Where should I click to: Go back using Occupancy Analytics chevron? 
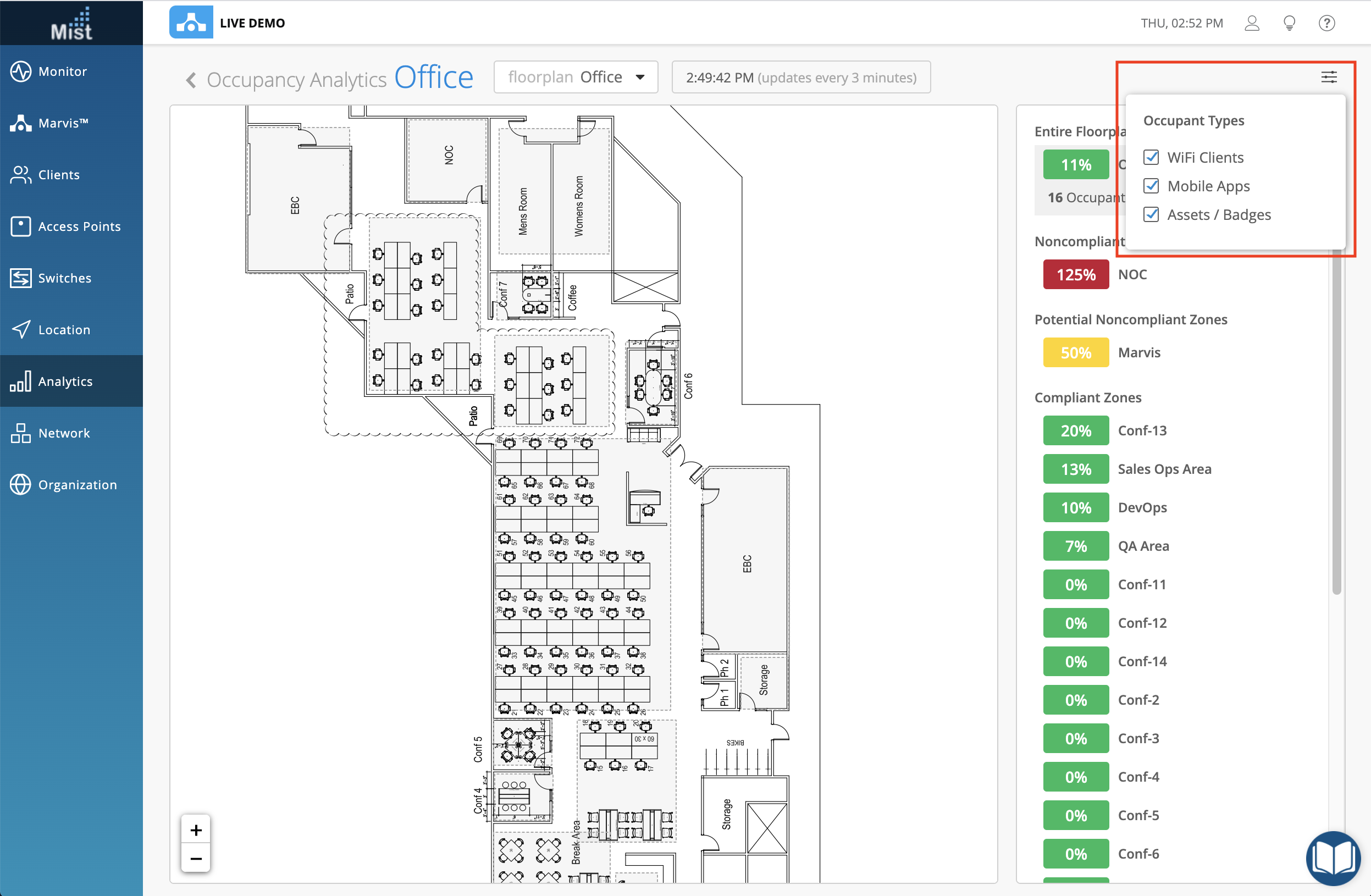tap(191, 80)
